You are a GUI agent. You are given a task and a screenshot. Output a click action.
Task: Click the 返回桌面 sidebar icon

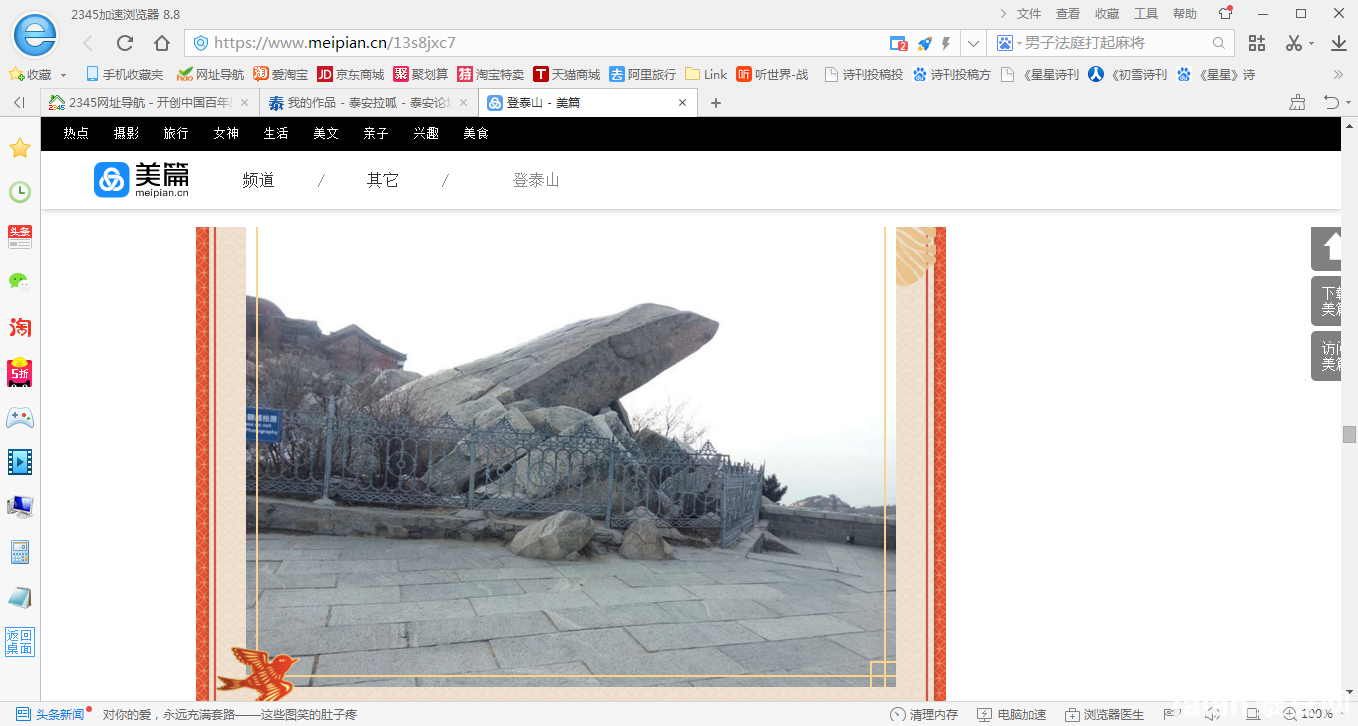click(20, 642)
